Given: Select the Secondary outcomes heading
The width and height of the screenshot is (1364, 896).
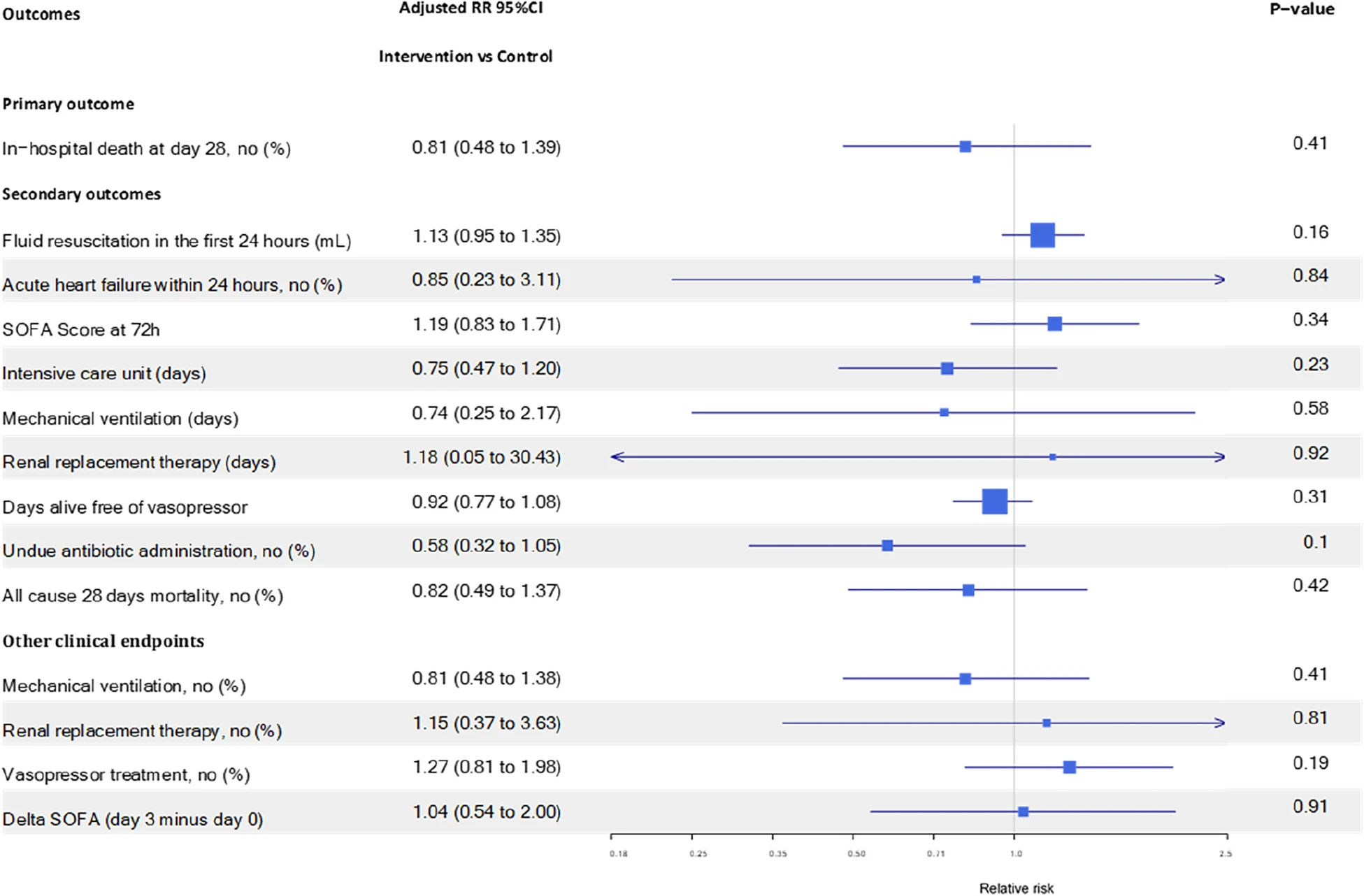Looking at the screenshot, I should [81, 194].
